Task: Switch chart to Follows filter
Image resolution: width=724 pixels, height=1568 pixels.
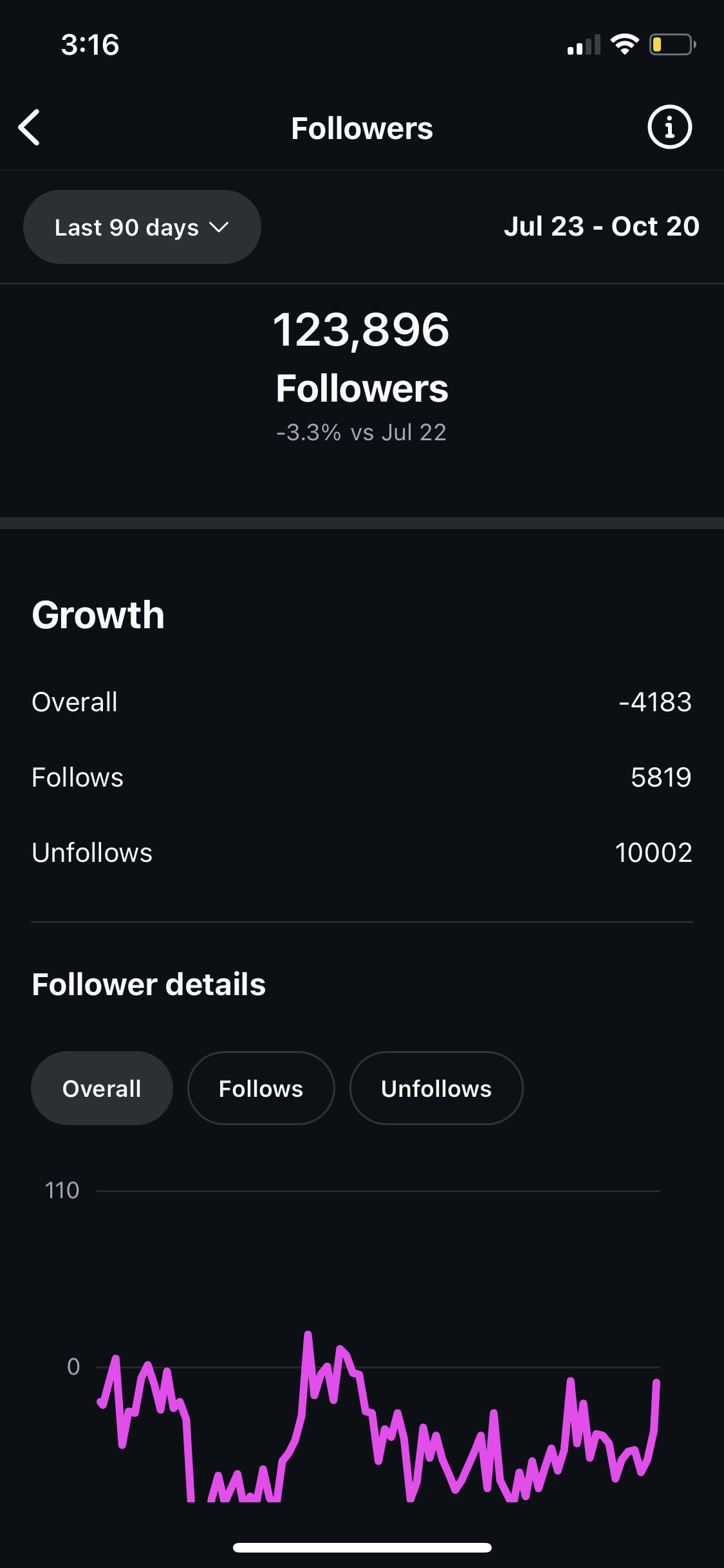Action: [261, 1088]
